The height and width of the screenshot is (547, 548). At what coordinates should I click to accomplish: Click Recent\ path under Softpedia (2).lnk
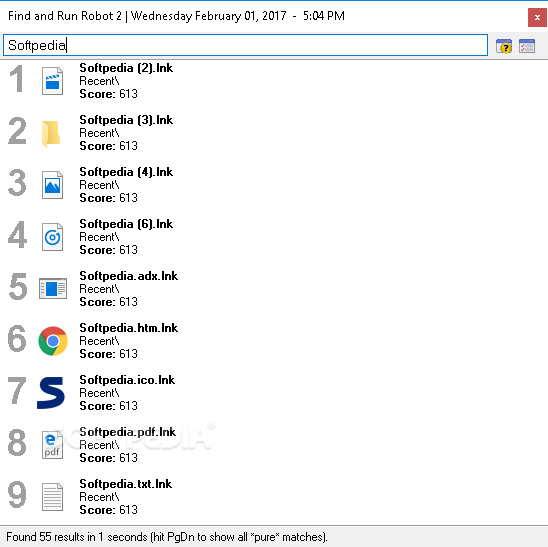(x=99, y=81)
